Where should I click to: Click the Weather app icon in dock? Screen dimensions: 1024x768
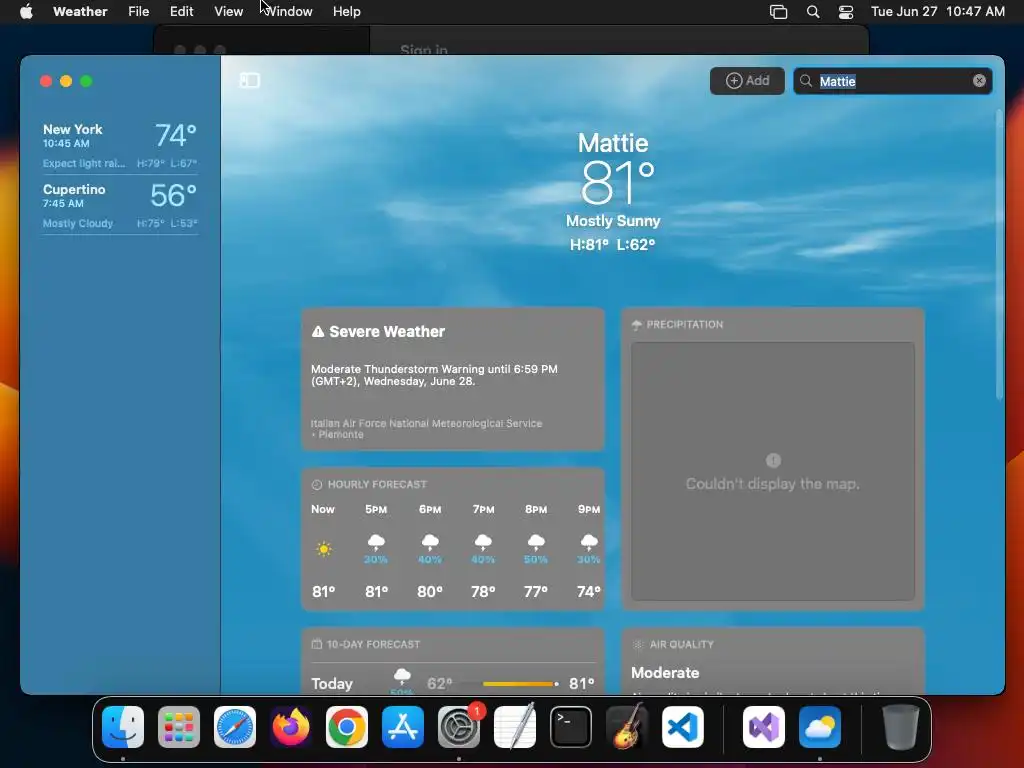point(820,727)
